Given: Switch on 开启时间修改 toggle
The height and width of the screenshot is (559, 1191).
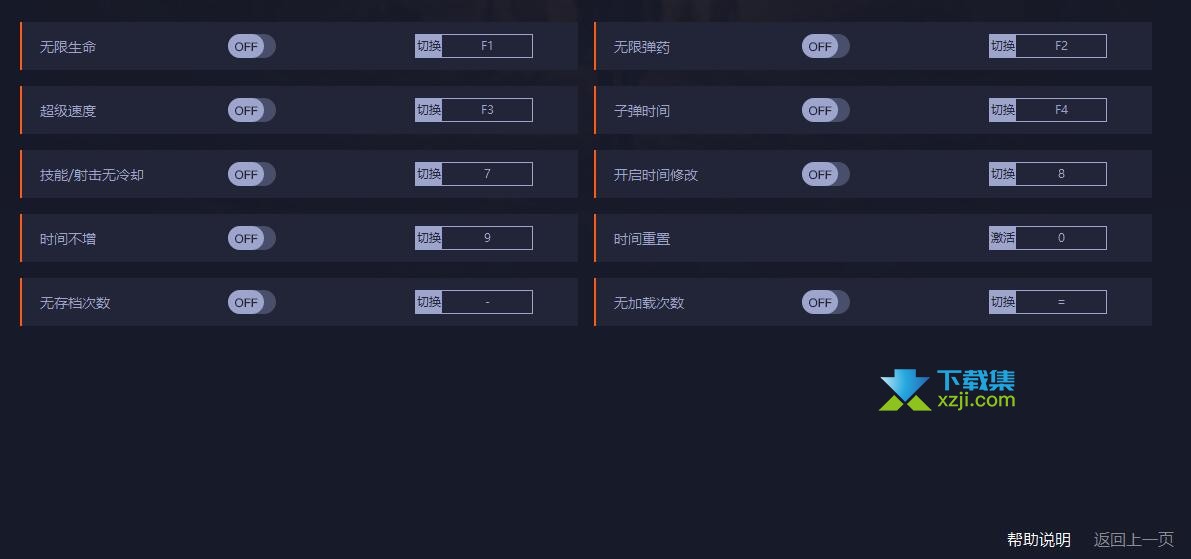Looking at the screenshot, I should click(x=826, y=174).
